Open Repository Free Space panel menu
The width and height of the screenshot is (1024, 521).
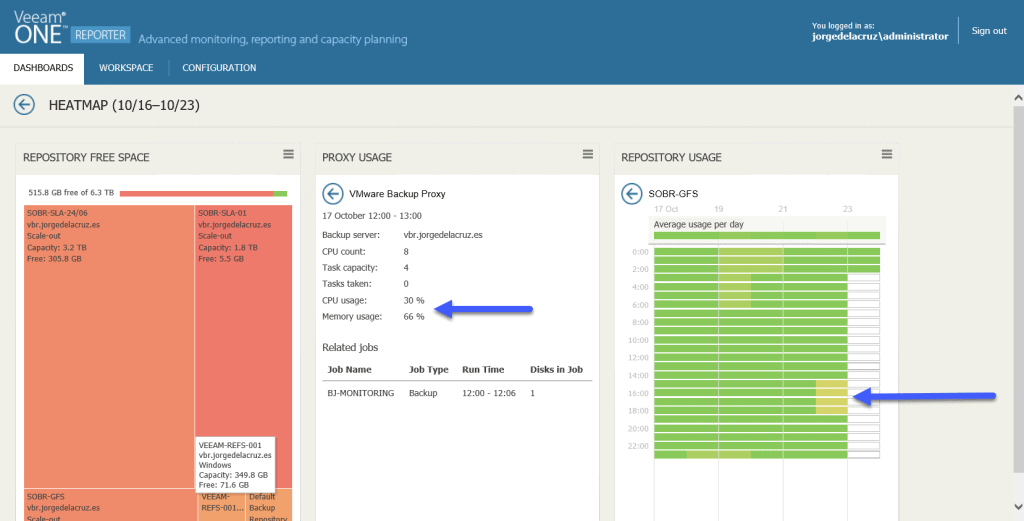click(x=288, y=154)
